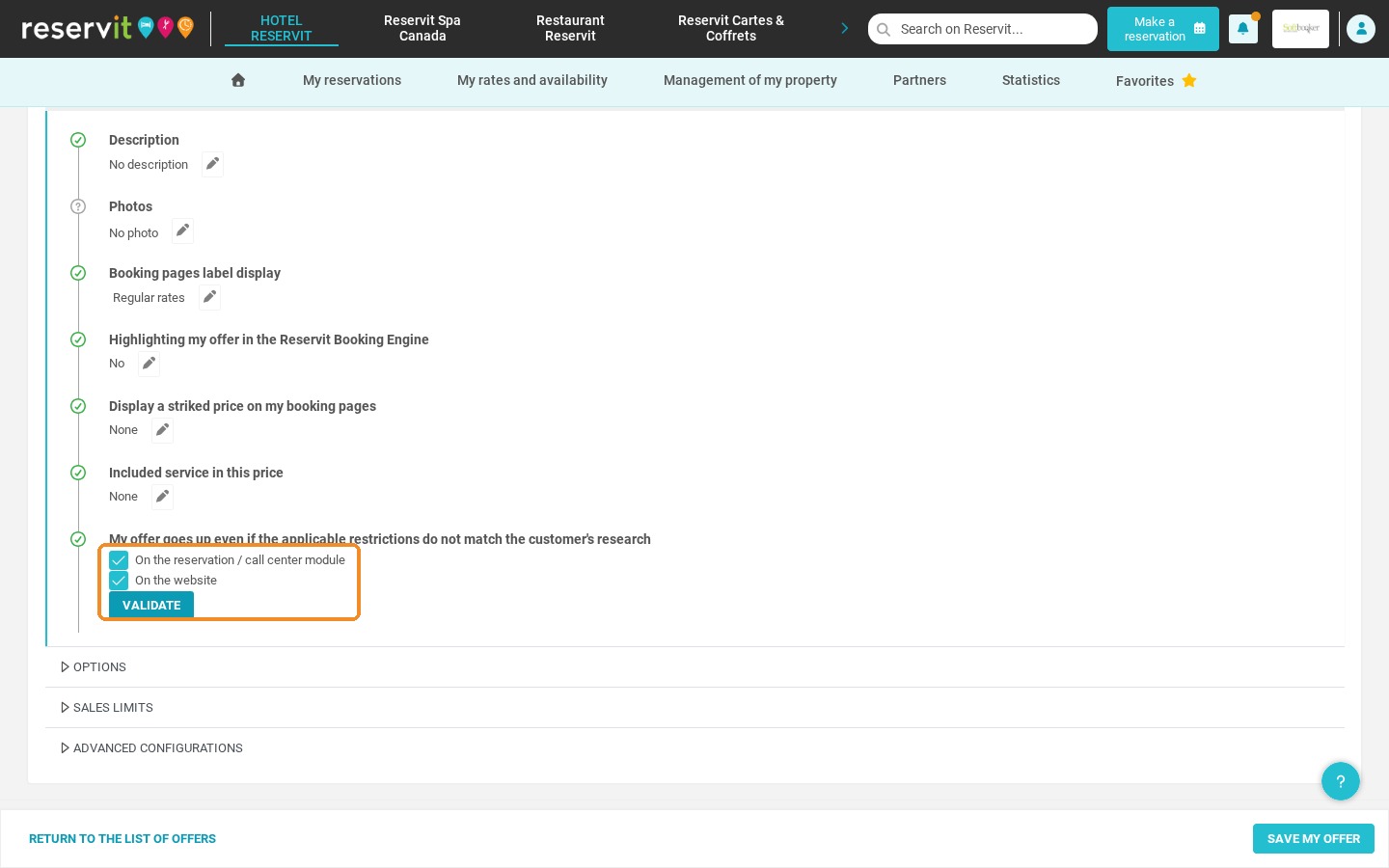
Task: Uncheck the On the website checkbox
Action: point(119,581)
